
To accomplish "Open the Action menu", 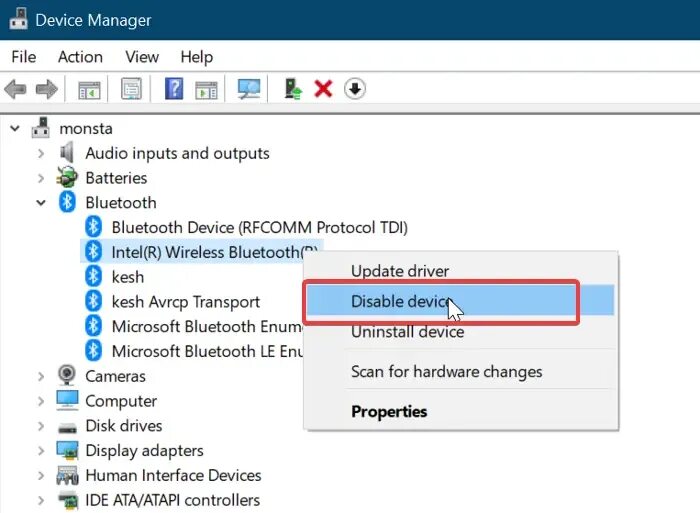I will pyautogui.click(x=80, y=57).
